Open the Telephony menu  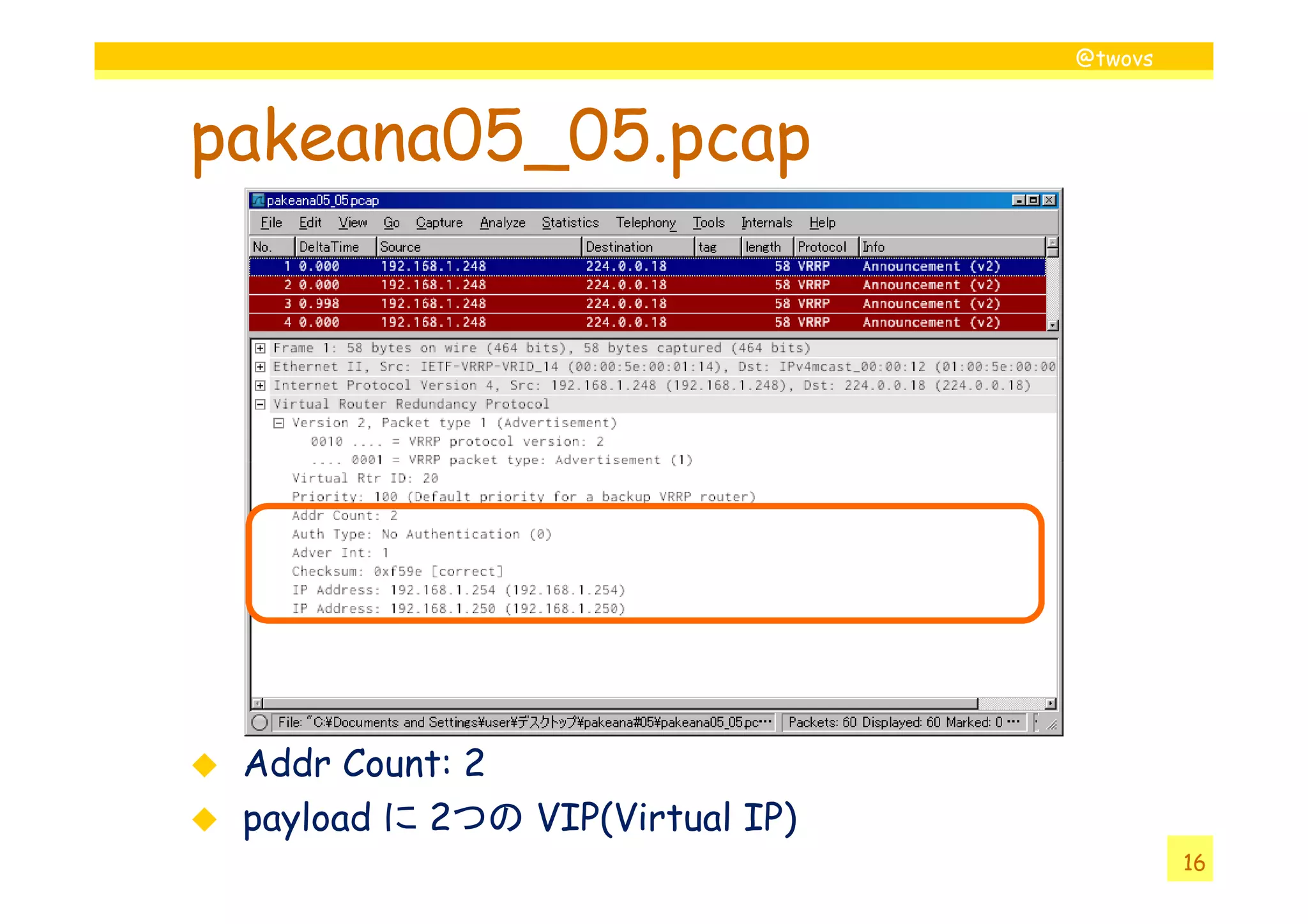pyautogui.click(x=646, y=222)
